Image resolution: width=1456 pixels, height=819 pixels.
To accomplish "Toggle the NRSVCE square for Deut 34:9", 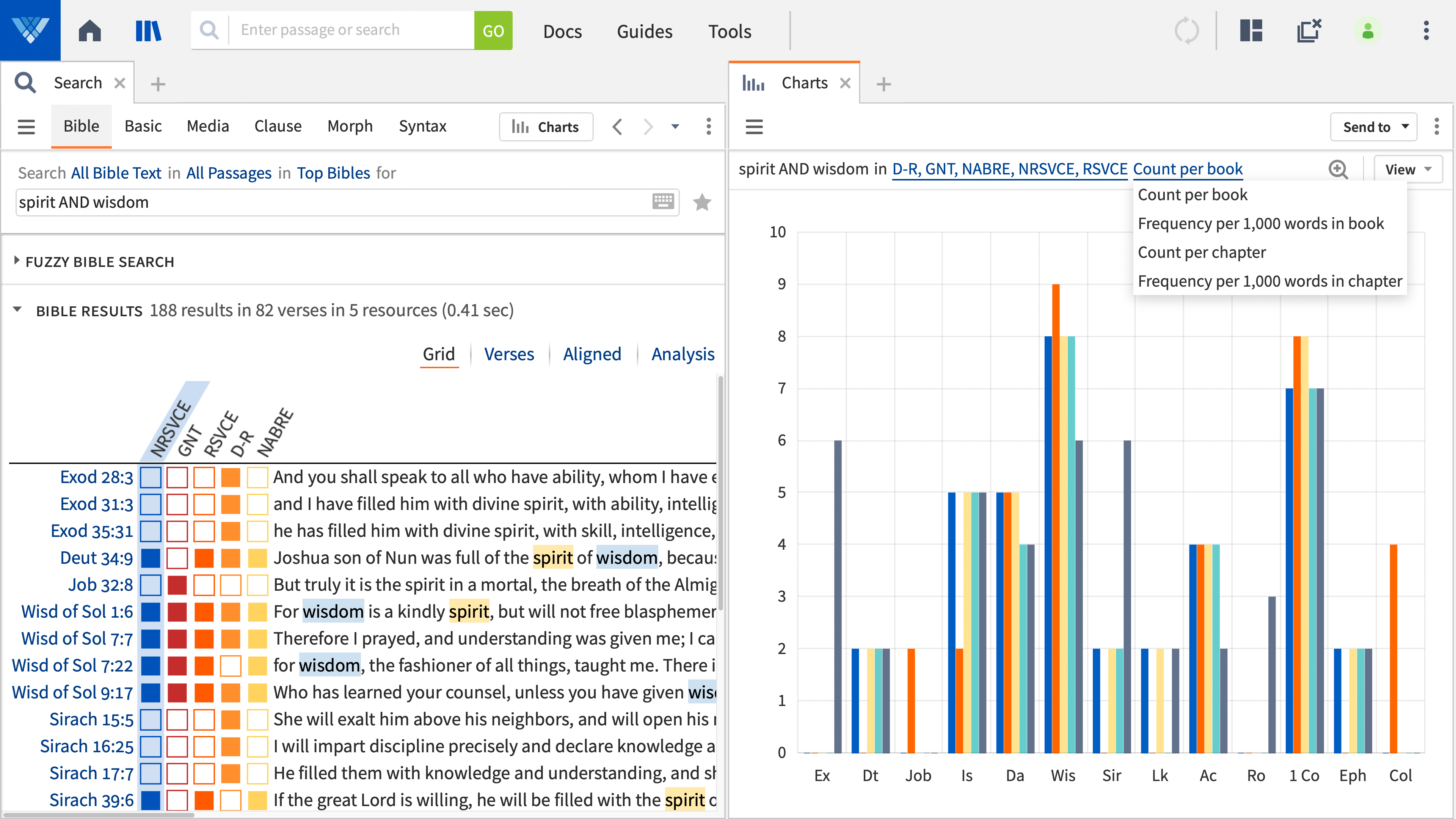I will click(x=151, y=558).
